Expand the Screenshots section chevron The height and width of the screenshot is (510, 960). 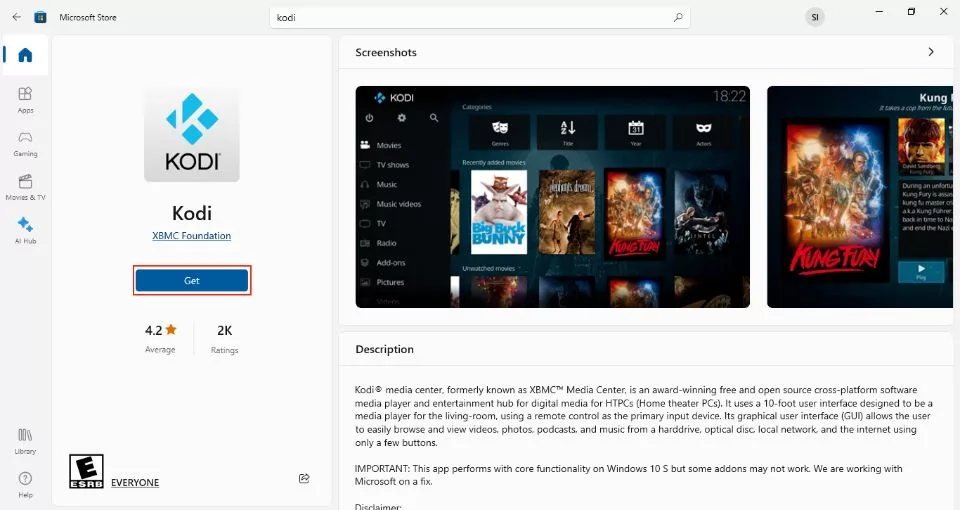pyautogui.click(x=931, y=52)
